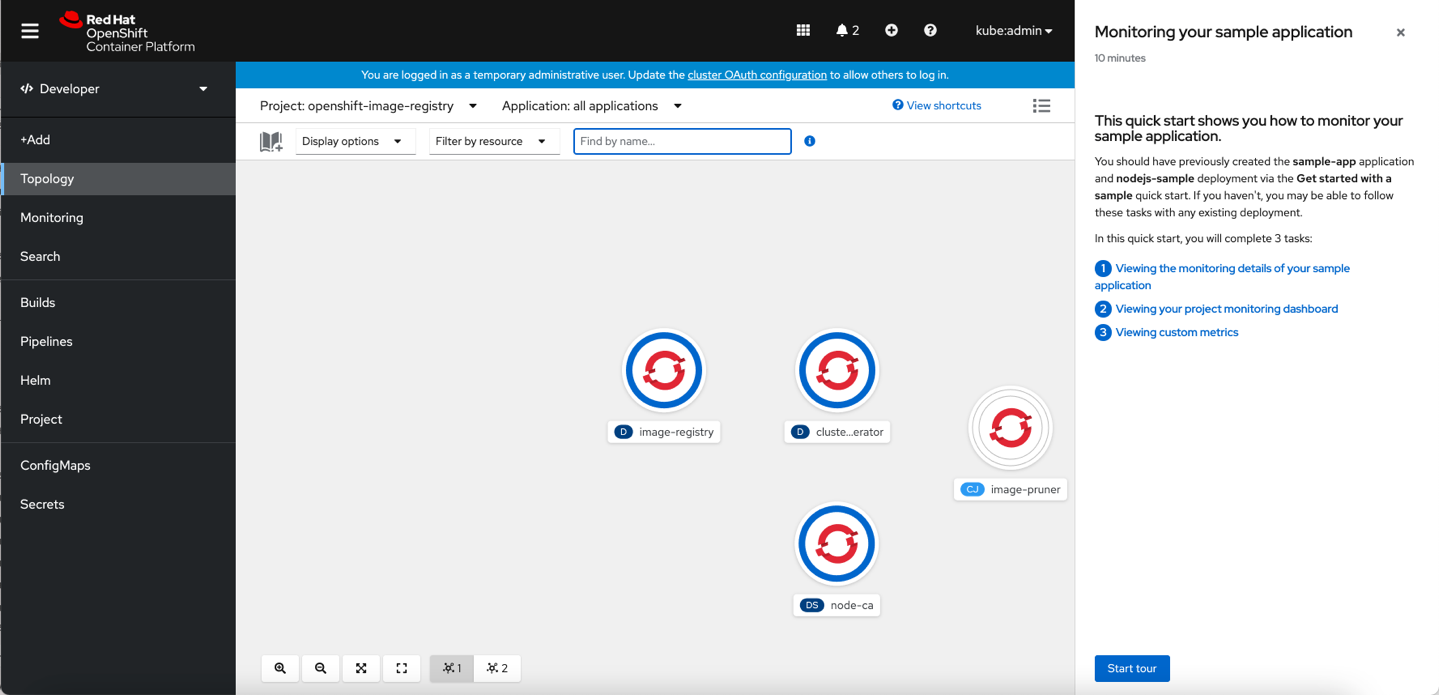1440x695 pixels.
Task: Expand the Filter by resource dropdown
Action: click(x=494, y=141)
